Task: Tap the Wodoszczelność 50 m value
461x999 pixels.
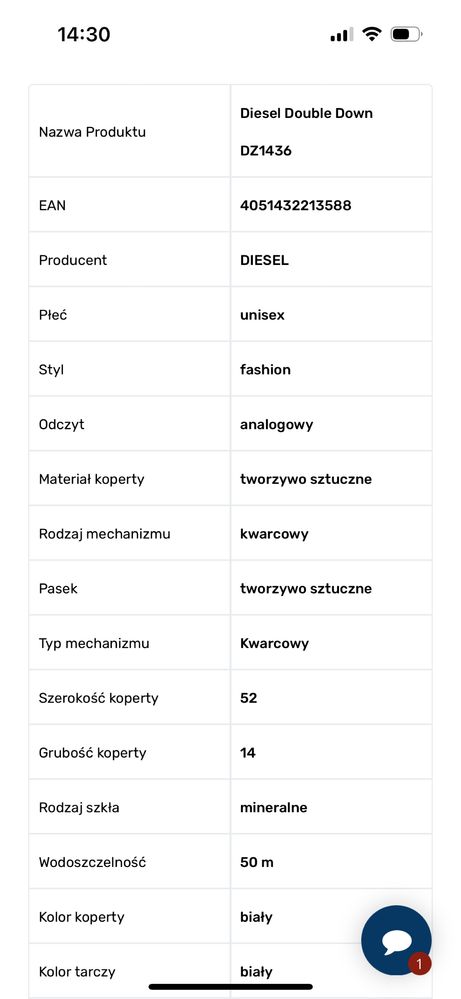Action: pyautogui.click(x=257, y=862)
